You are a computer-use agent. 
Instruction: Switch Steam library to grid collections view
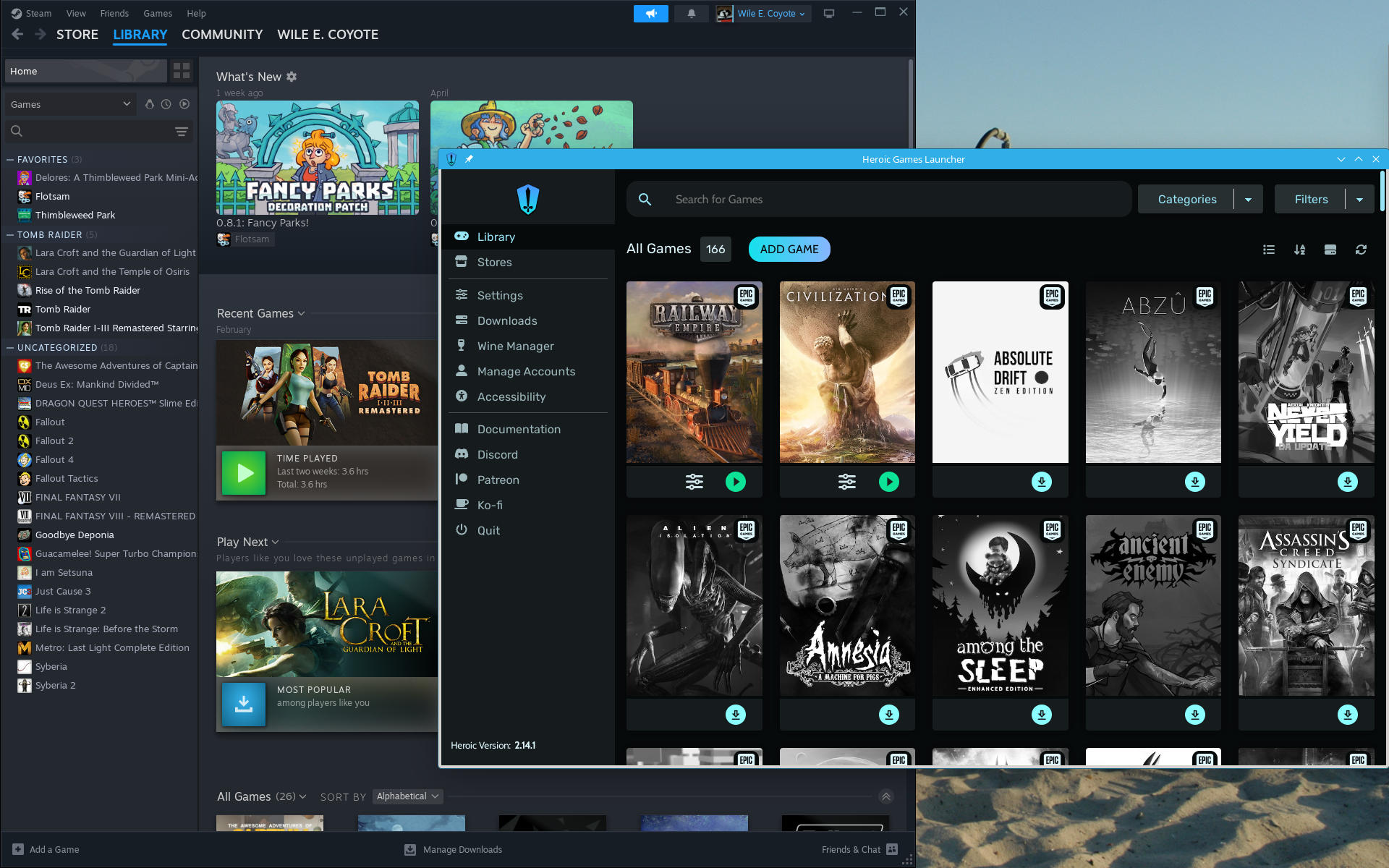(x=182, y=71)
